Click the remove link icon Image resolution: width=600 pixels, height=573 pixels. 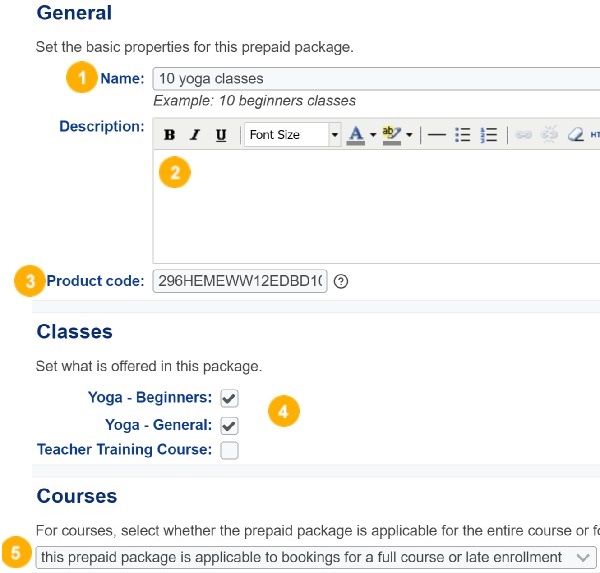click(549, 134)
